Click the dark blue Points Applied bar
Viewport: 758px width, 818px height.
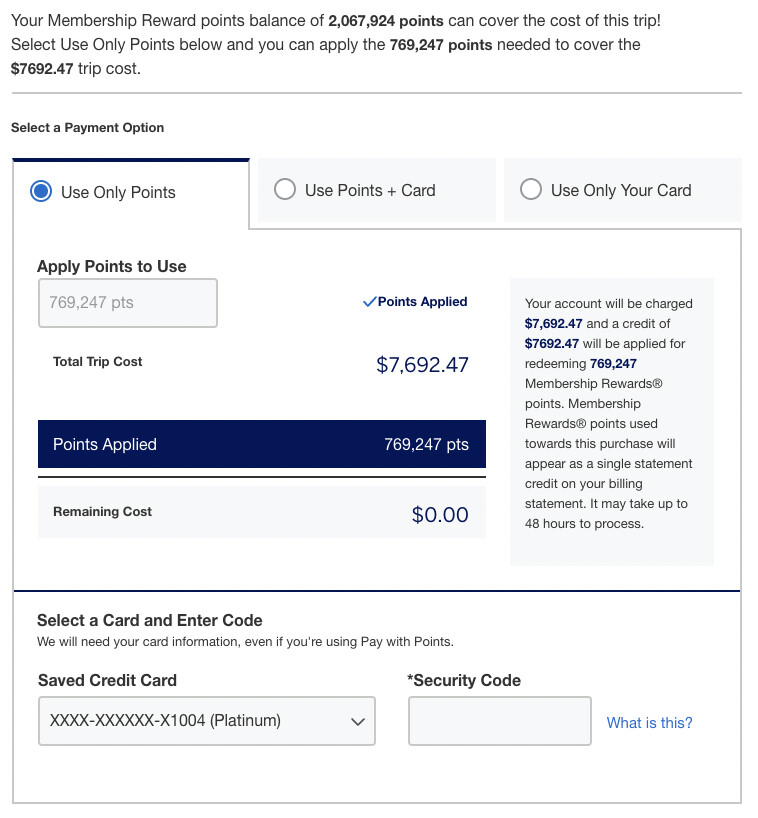261,444
